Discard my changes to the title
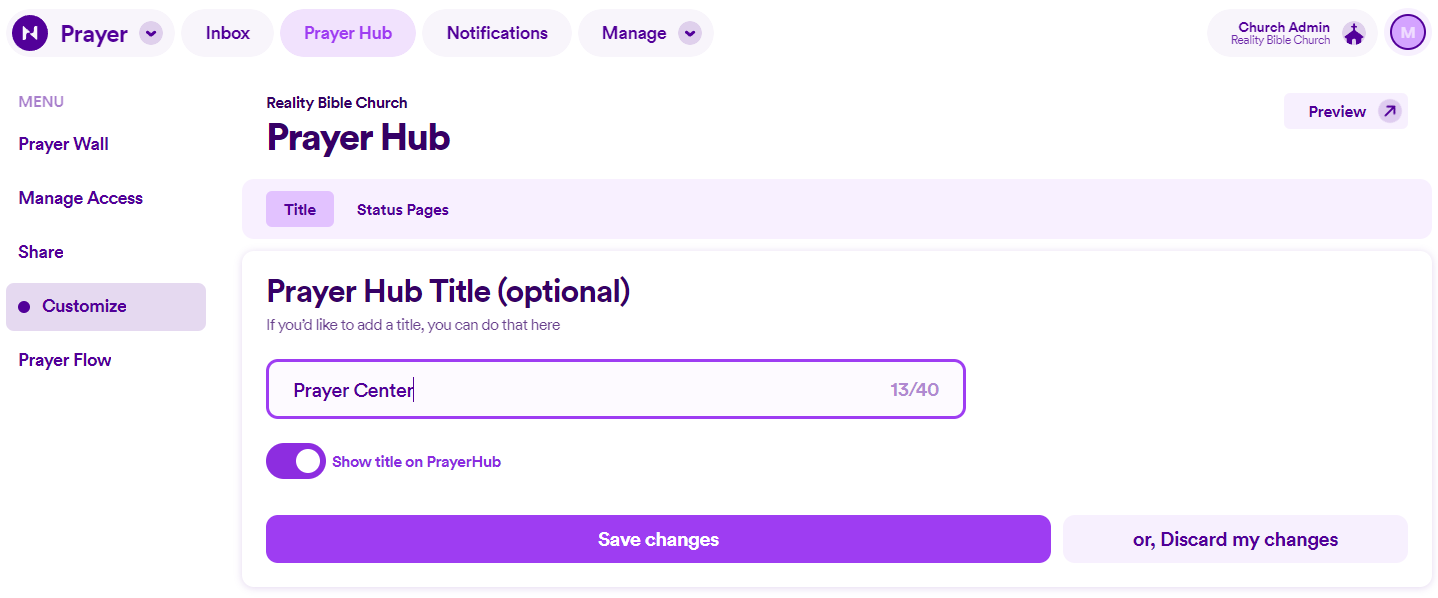This screenshot has height=598, width=1438. click(x=1234, y=539)
